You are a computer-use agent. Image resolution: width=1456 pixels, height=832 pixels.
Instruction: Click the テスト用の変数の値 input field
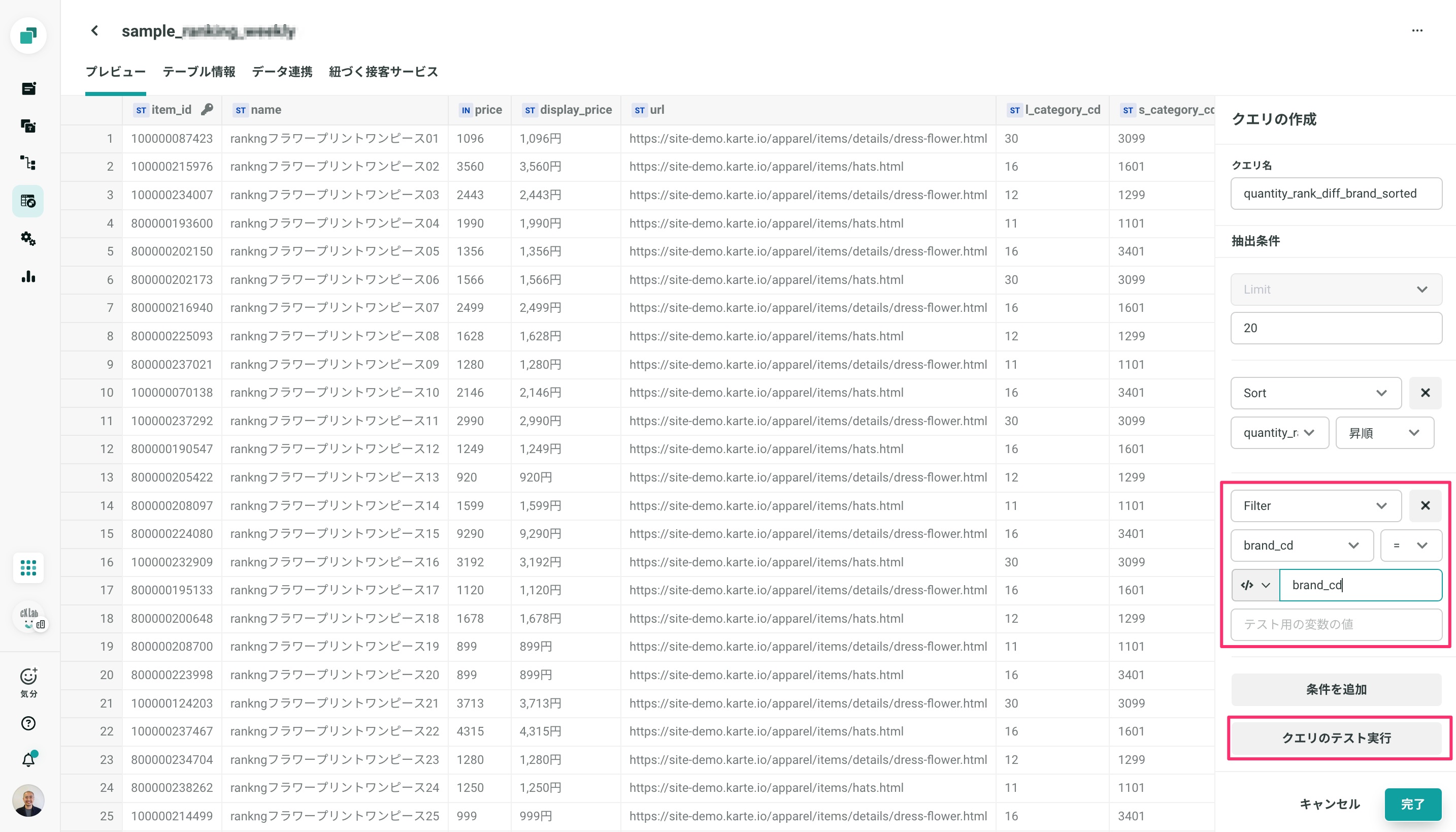click(1336, 625)
